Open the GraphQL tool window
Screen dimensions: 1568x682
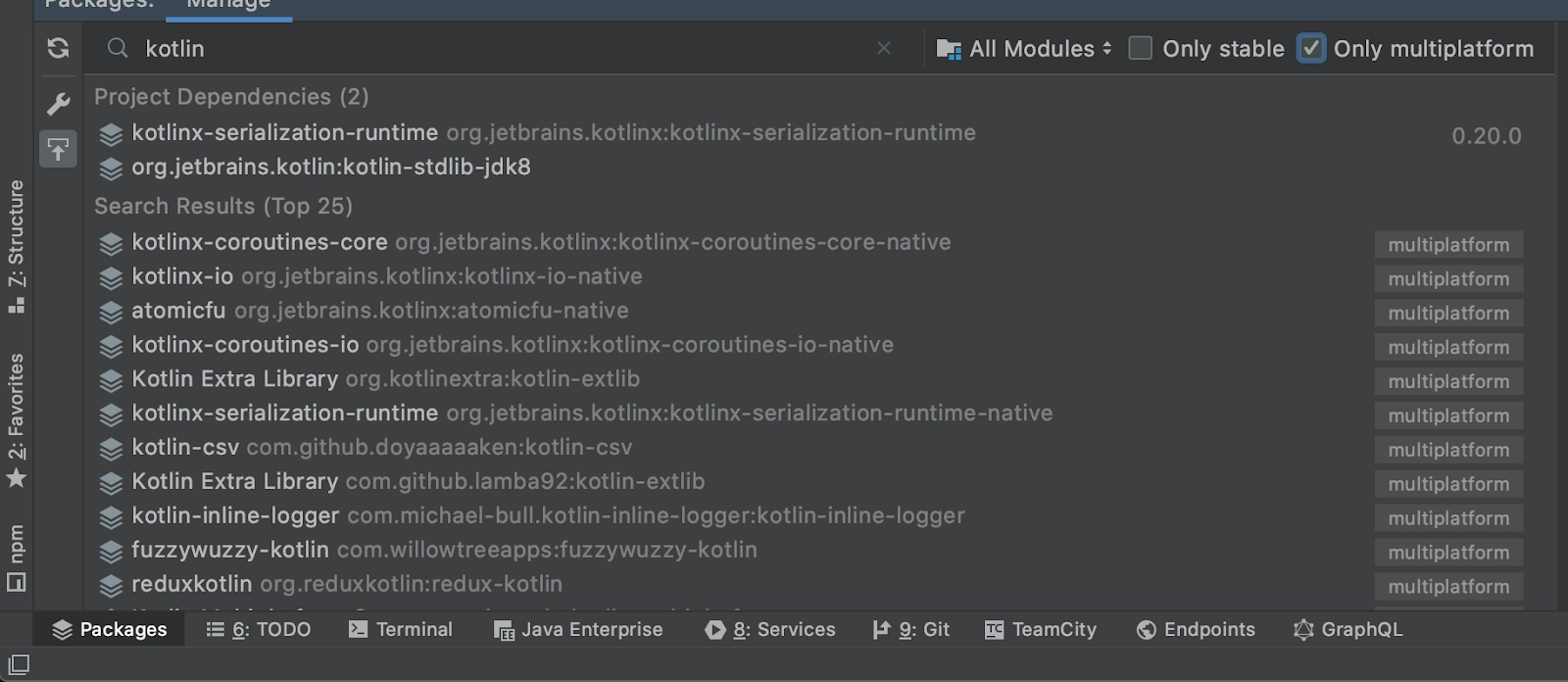point(1347,630)
